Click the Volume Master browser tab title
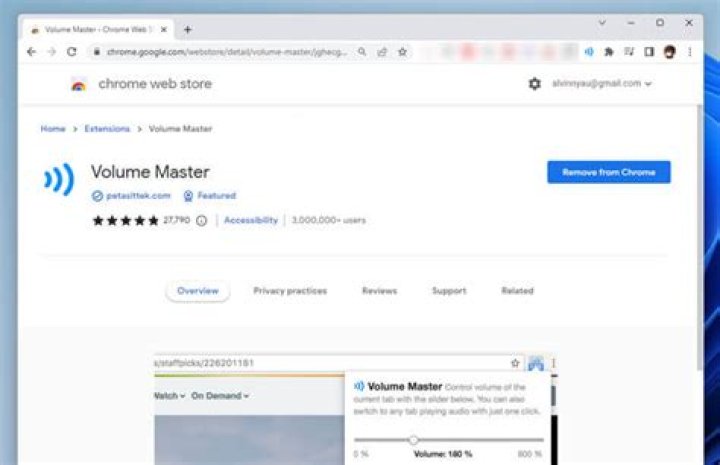Viewport: 720px width, 465px height. point(96,30)
